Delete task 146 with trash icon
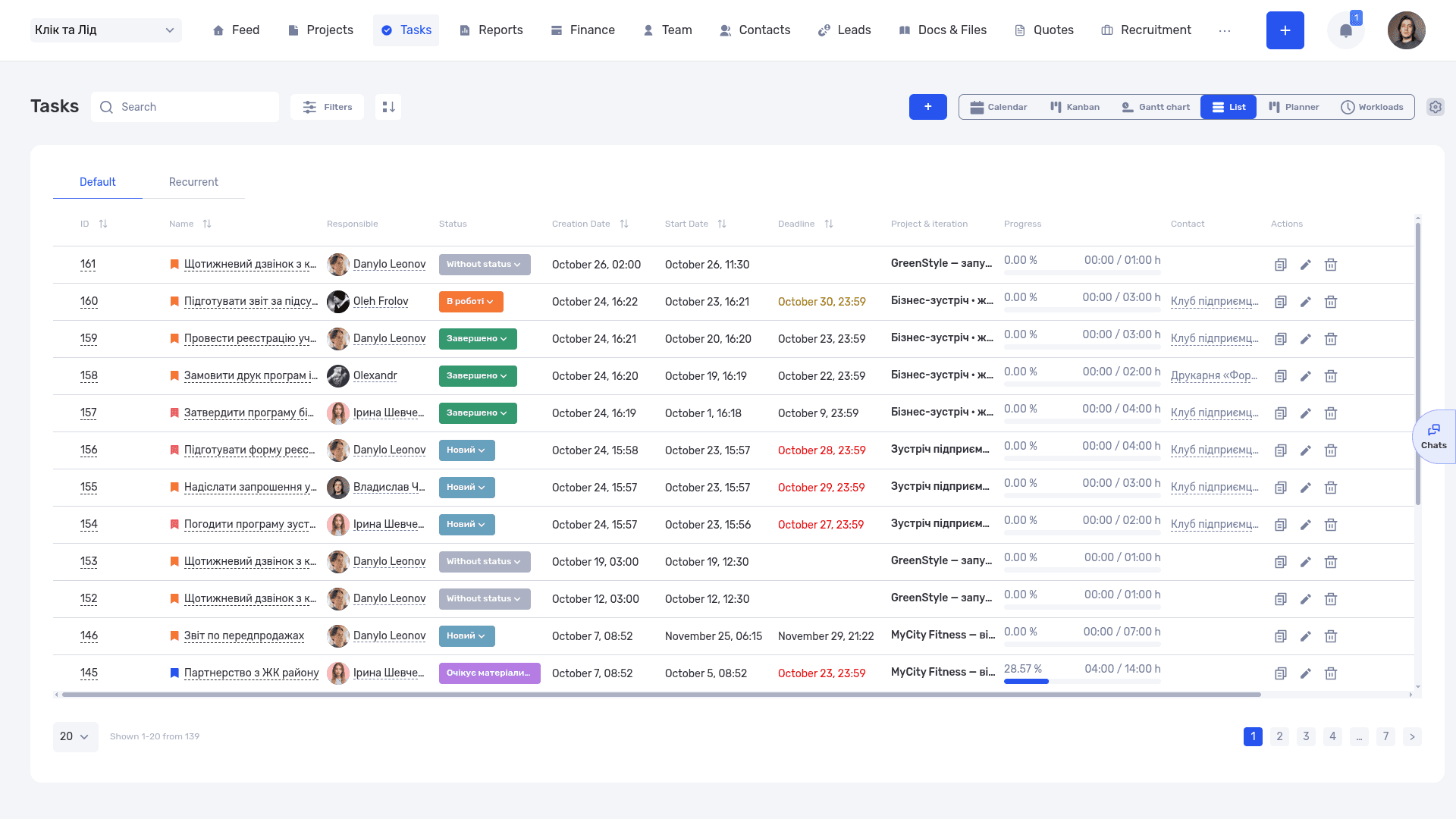The height and width of the screenshot is (819, 1456). tap(1330, 636)
